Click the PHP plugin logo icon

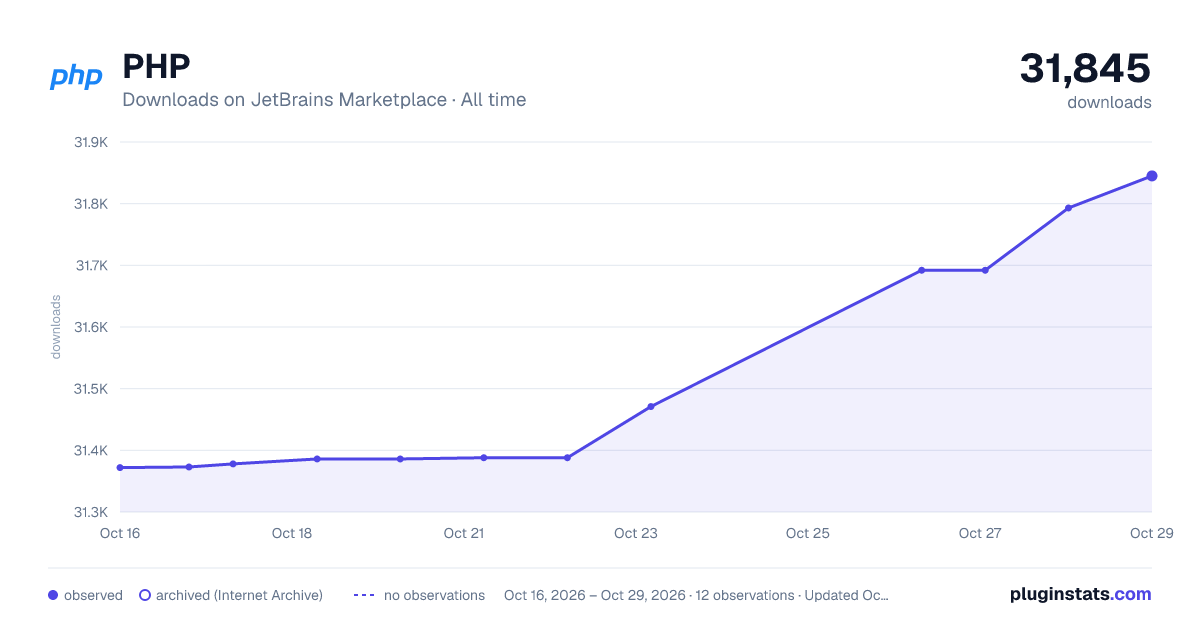pyautogui.click(x=77, y=76)
